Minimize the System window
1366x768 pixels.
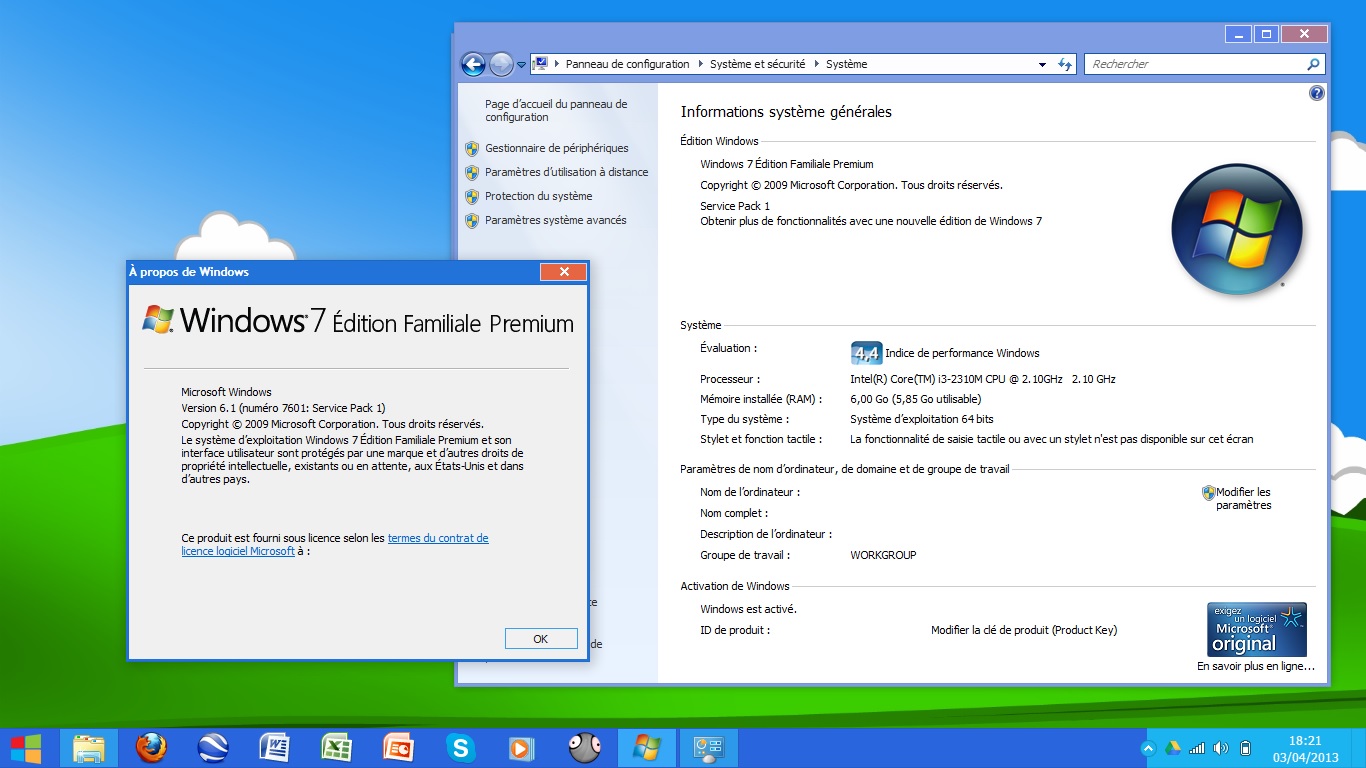1238,34
